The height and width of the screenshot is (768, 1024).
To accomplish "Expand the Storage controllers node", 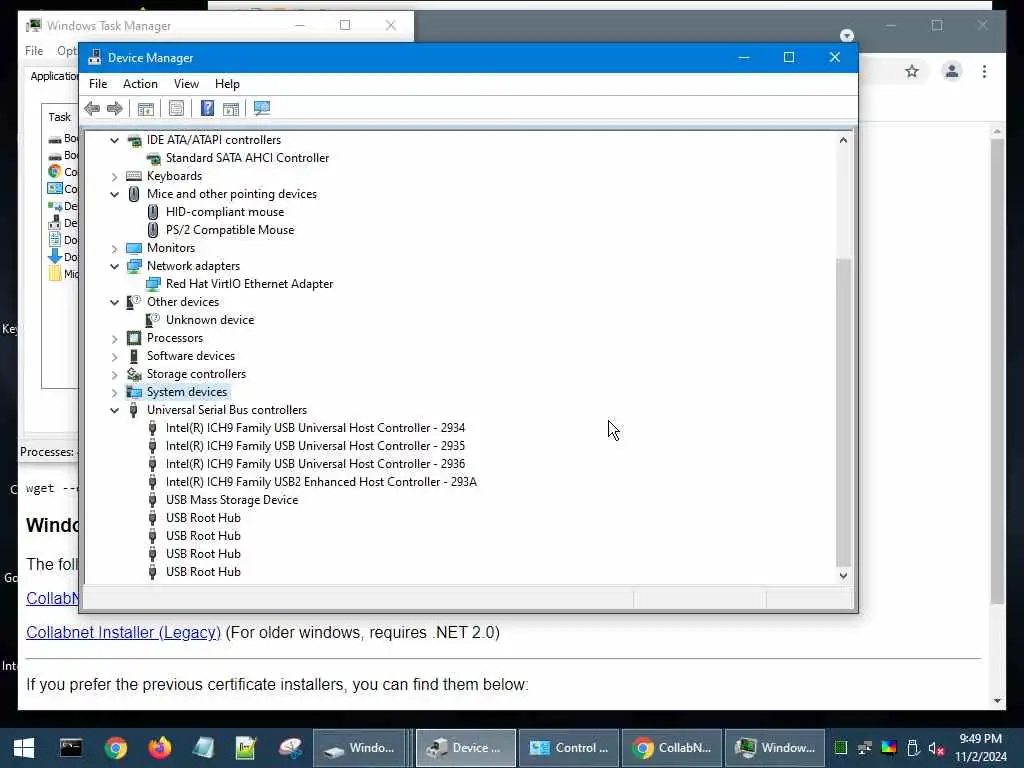I will point(115,374).
